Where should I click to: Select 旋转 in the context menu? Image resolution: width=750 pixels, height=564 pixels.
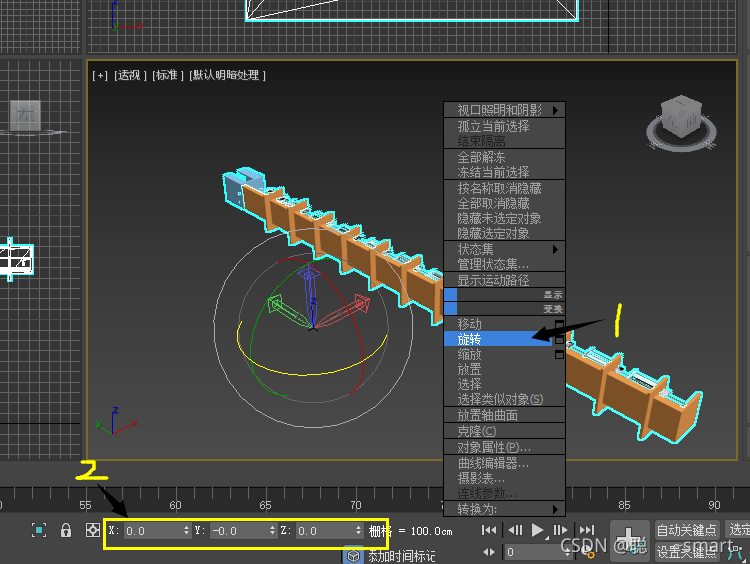pos(498,339)
